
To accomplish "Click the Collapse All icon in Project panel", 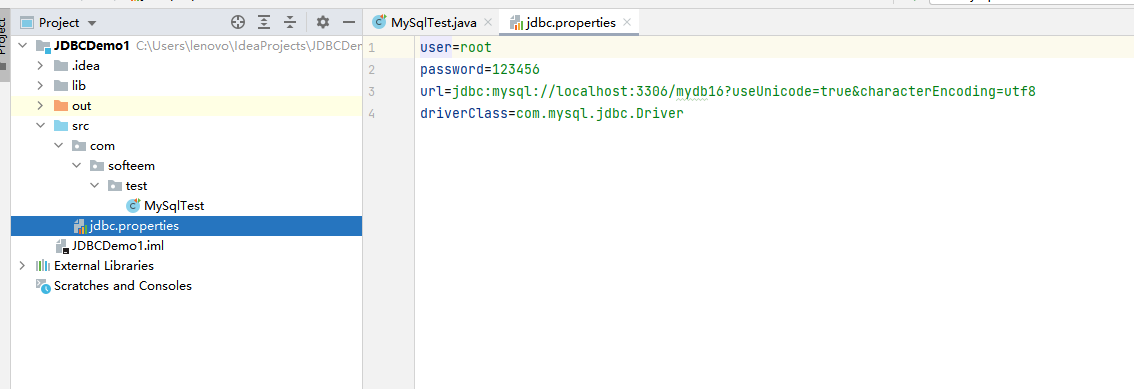I will 290,22.
